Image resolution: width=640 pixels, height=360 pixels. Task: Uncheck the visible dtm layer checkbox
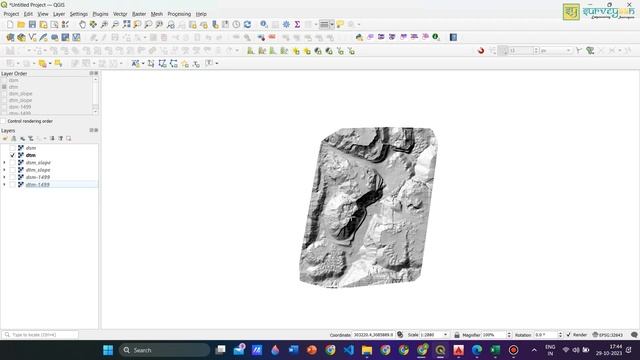[x=12, y=155]
